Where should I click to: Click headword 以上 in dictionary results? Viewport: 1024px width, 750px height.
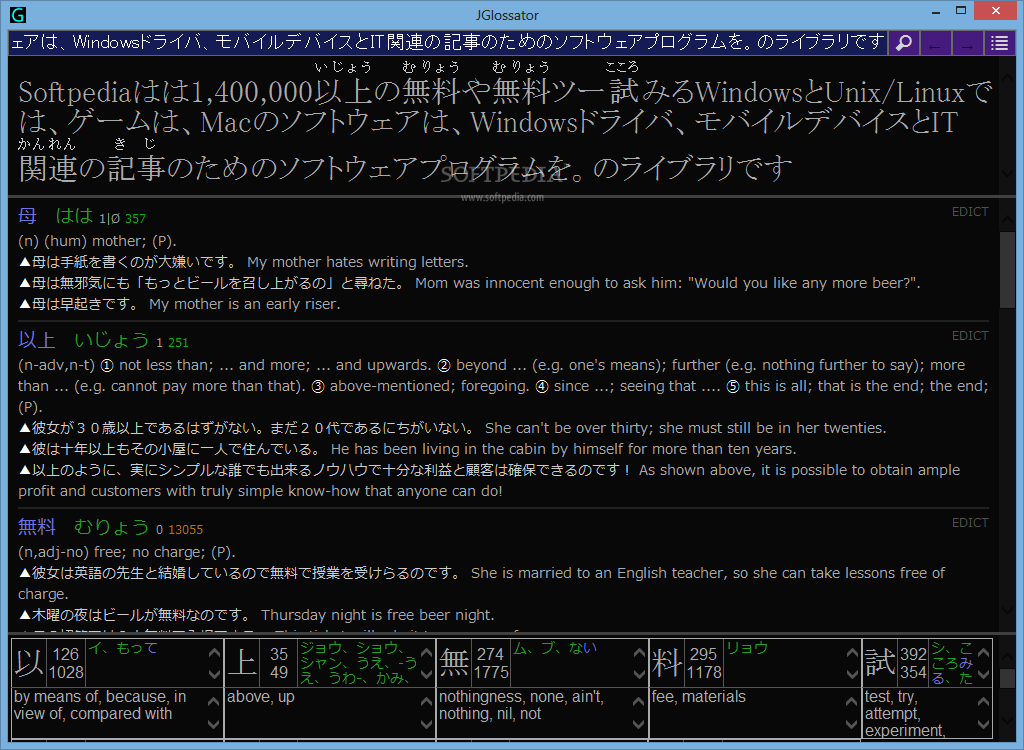tap(37, 340)
